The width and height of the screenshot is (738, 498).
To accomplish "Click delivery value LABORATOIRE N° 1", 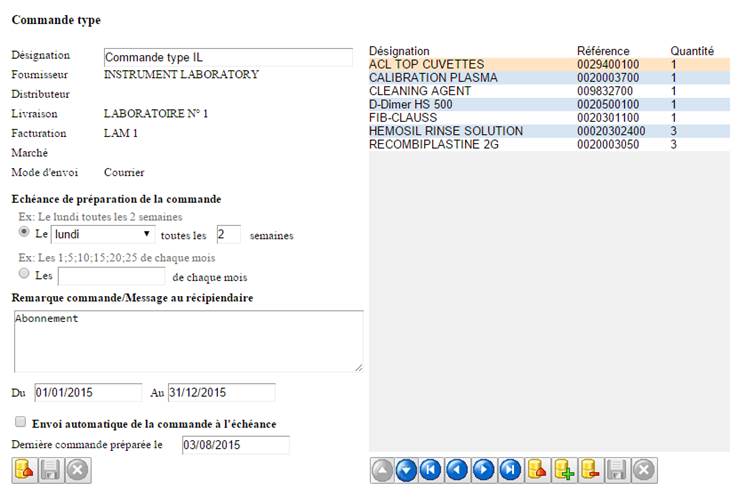I will tap(156, 113).
